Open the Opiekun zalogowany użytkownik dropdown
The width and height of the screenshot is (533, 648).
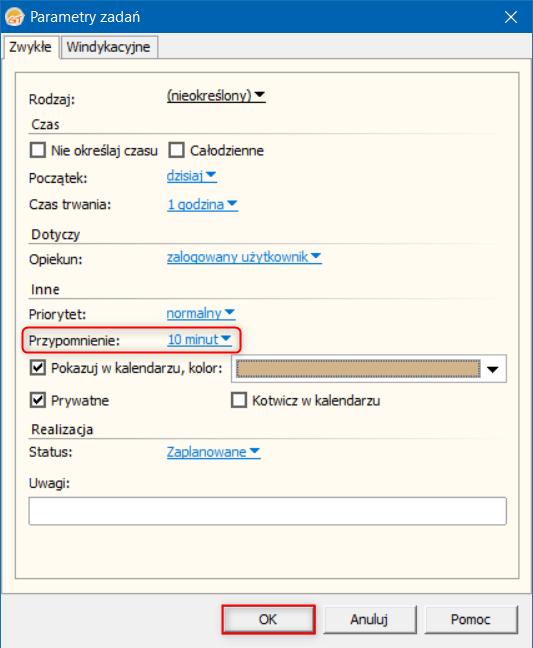point(244,257)
